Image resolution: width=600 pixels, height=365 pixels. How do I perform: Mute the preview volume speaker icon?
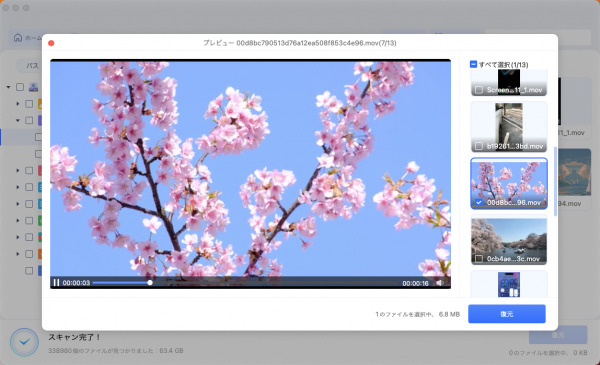pyautogui.click(x=440, y=283)
